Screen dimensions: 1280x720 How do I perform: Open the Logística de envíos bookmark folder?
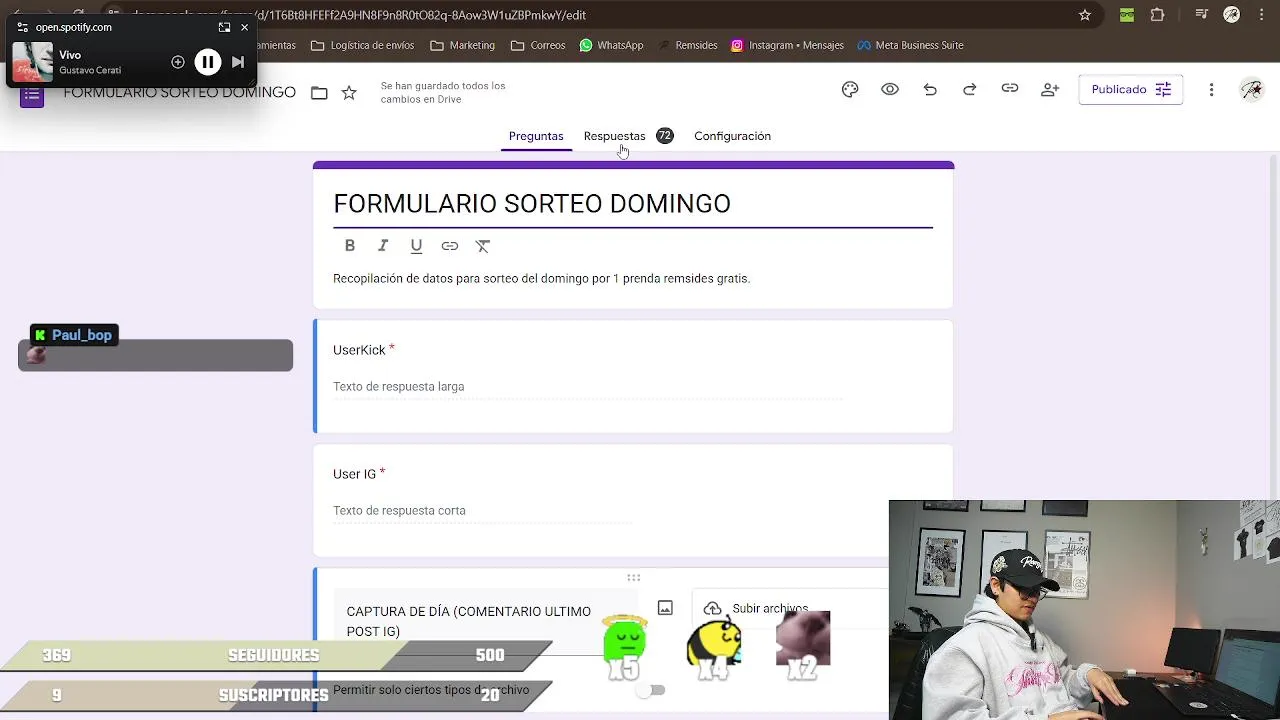[x=362, y=45]
